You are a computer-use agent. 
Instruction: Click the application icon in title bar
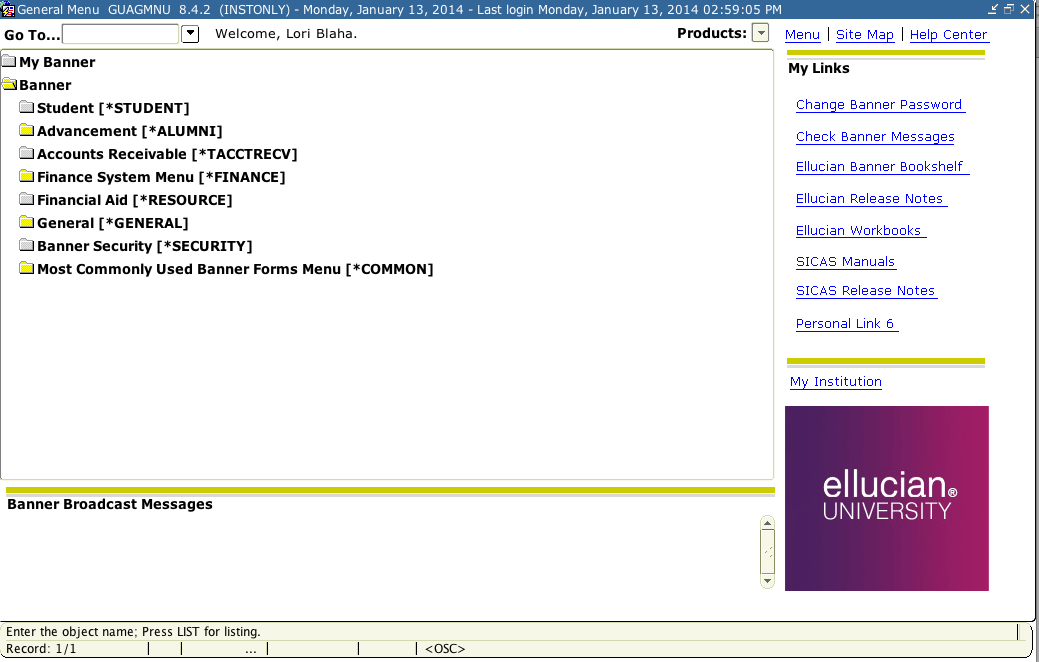coord(8,9)
